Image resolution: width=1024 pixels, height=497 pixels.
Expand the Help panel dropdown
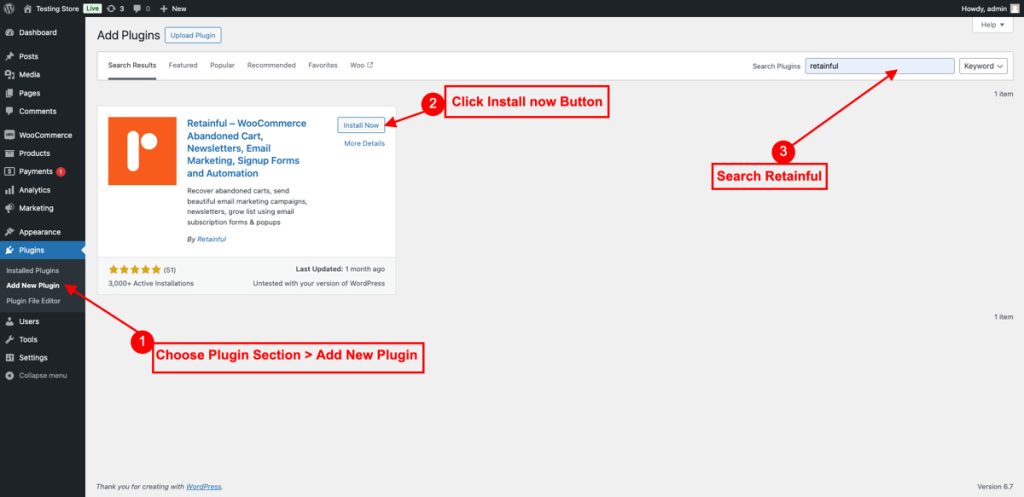pos(993,25)
